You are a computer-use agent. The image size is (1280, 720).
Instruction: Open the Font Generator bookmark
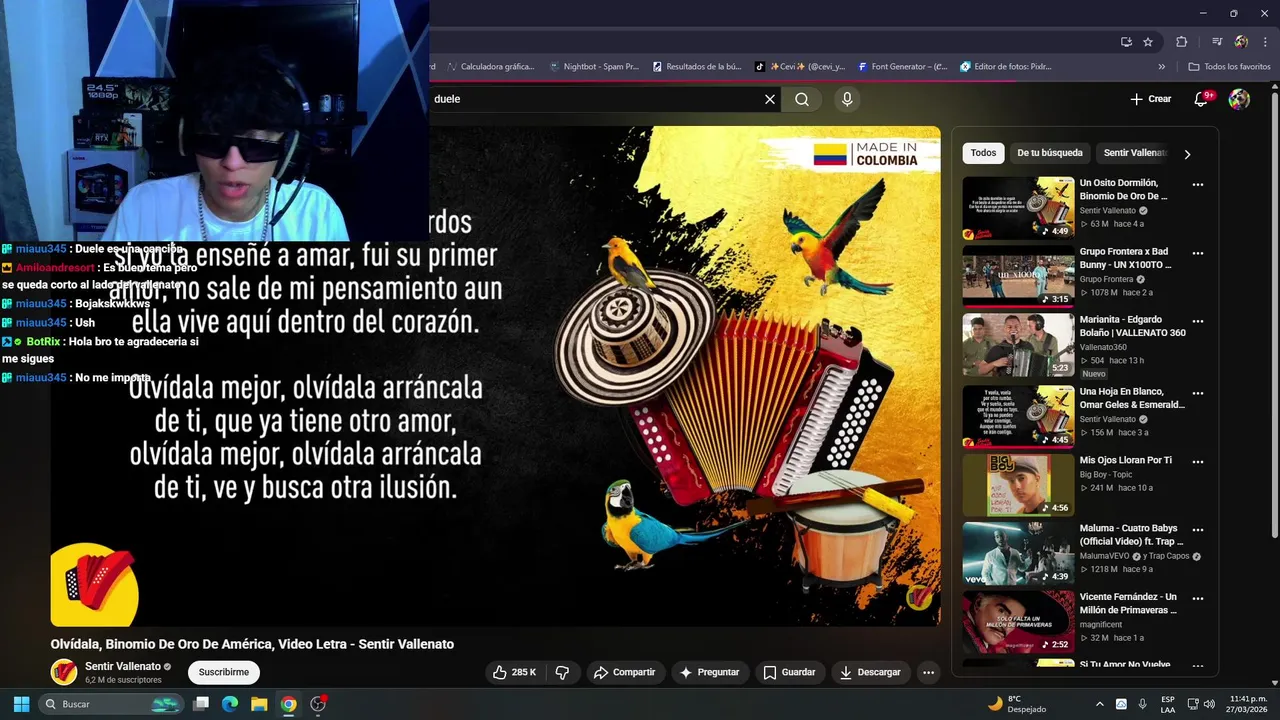coord(902,67)
